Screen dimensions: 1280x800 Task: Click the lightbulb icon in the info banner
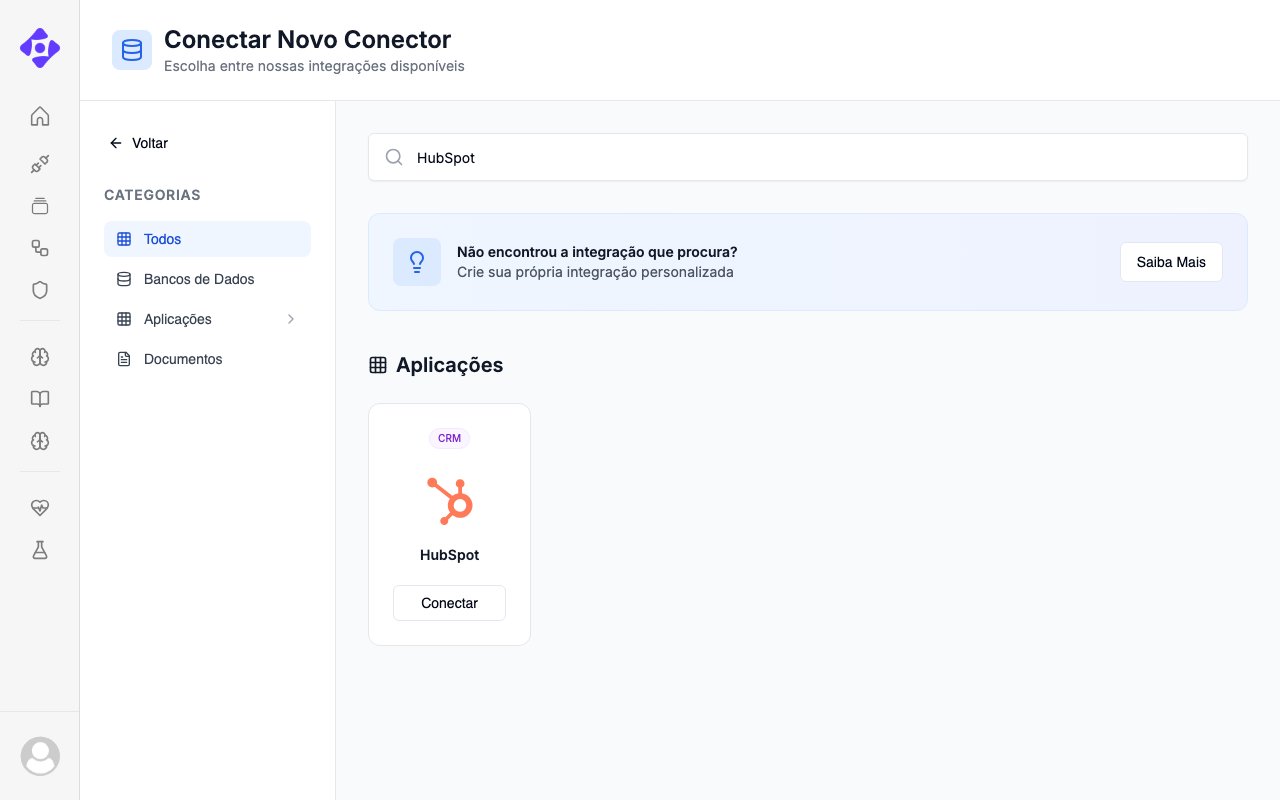click(417, 262)
